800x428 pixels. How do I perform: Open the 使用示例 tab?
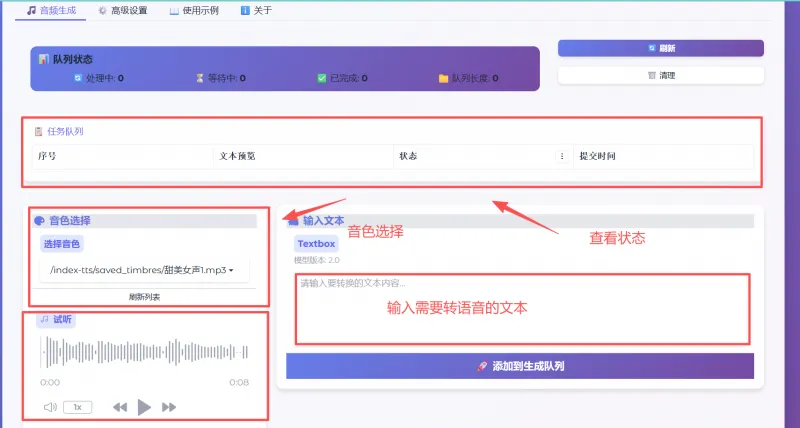194,10
